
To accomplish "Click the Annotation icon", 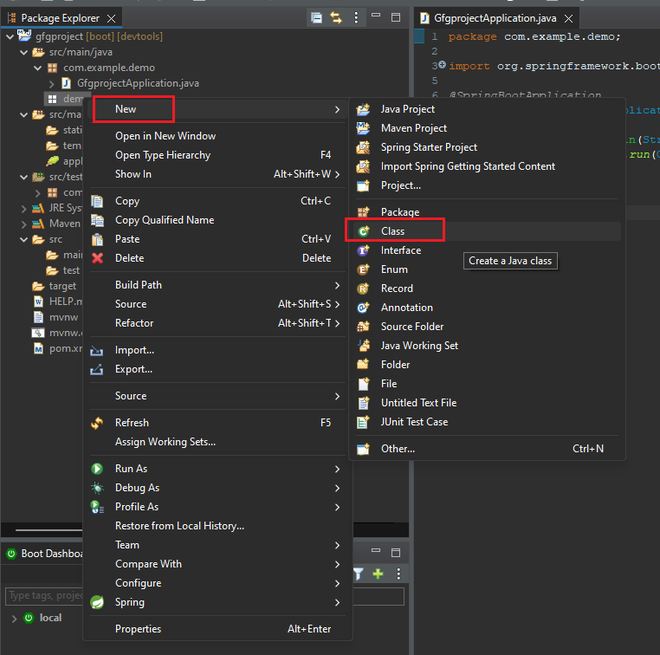I will [363, 308].
